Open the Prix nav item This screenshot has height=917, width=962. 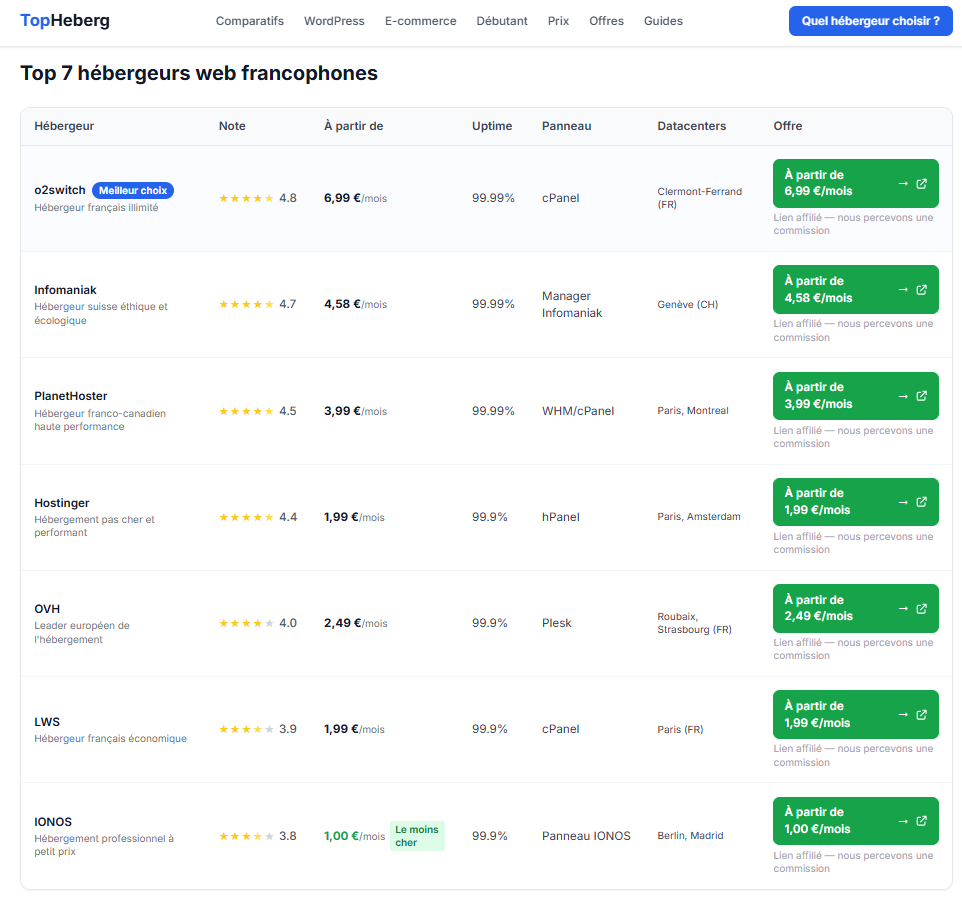[x=558, y=21]
